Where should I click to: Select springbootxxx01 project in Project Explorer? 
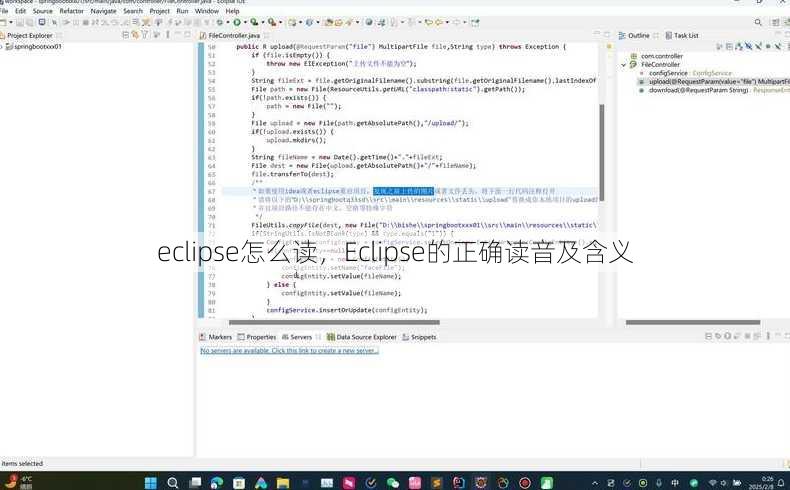38,46
